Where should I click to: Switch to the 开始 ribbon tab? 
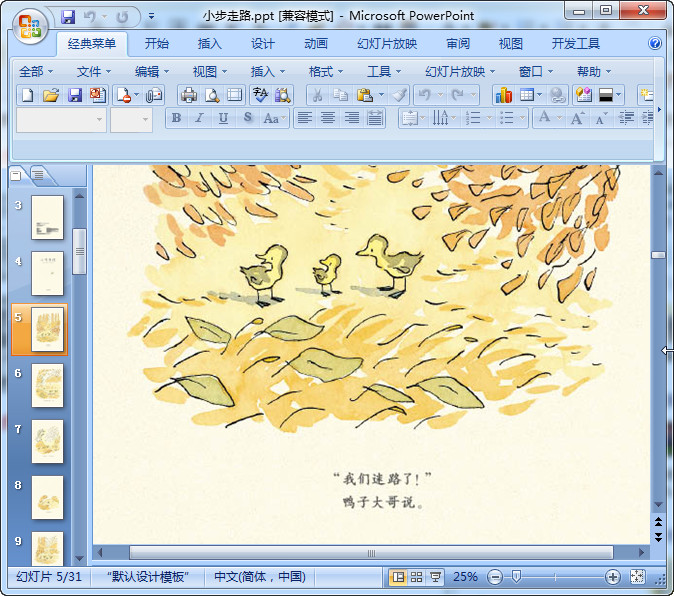coord(156,43)
